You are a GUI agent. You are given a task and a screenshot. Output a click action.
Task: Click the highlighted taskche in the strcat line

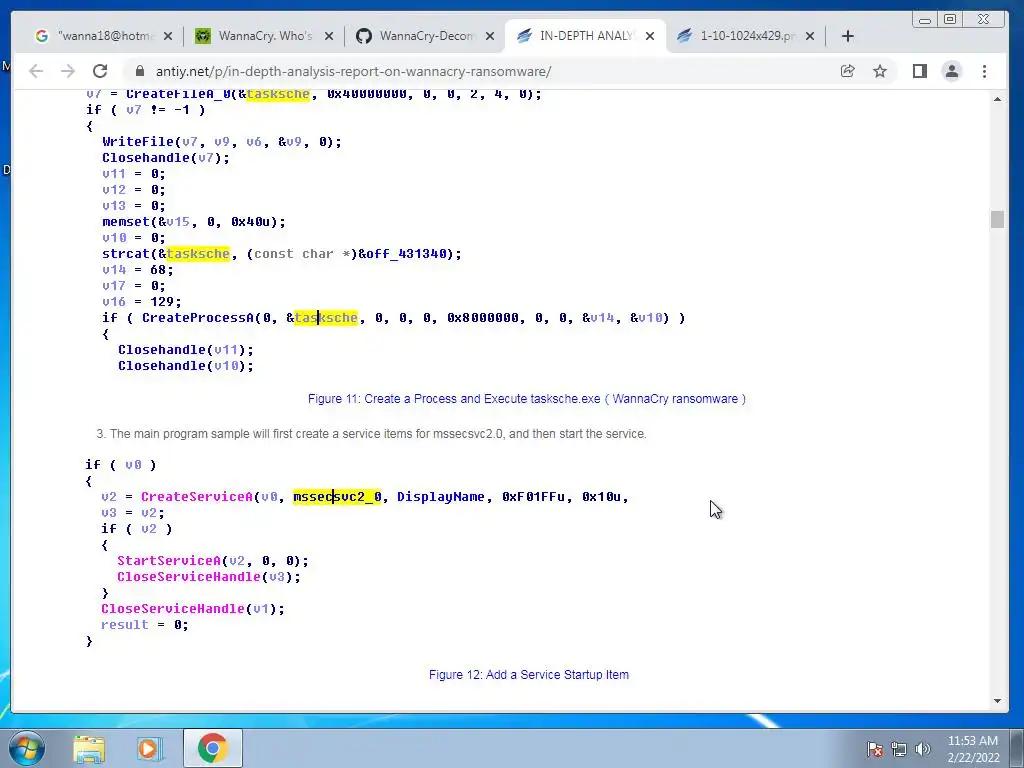point(198,254)
